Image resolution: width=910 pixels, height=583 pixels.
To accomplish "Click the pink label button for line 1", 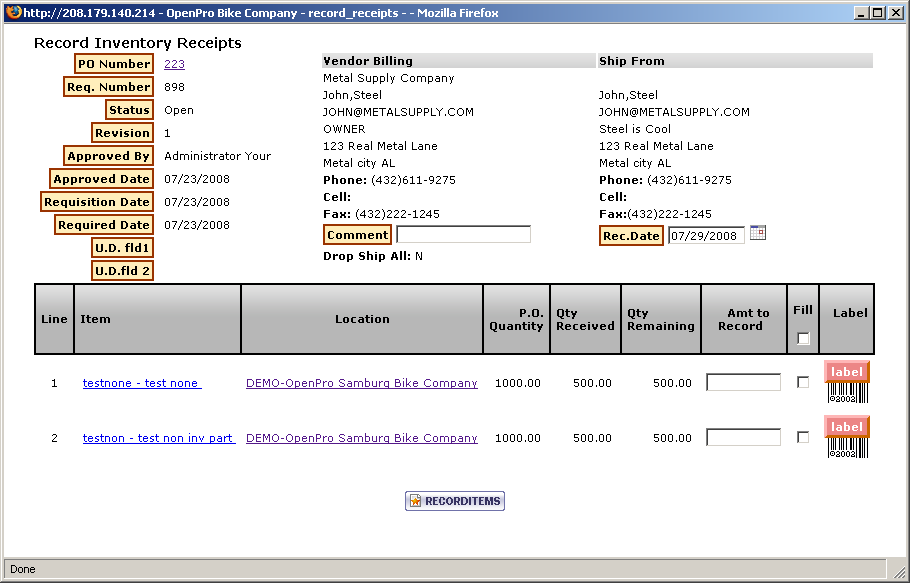I will (x=846, y=372).
